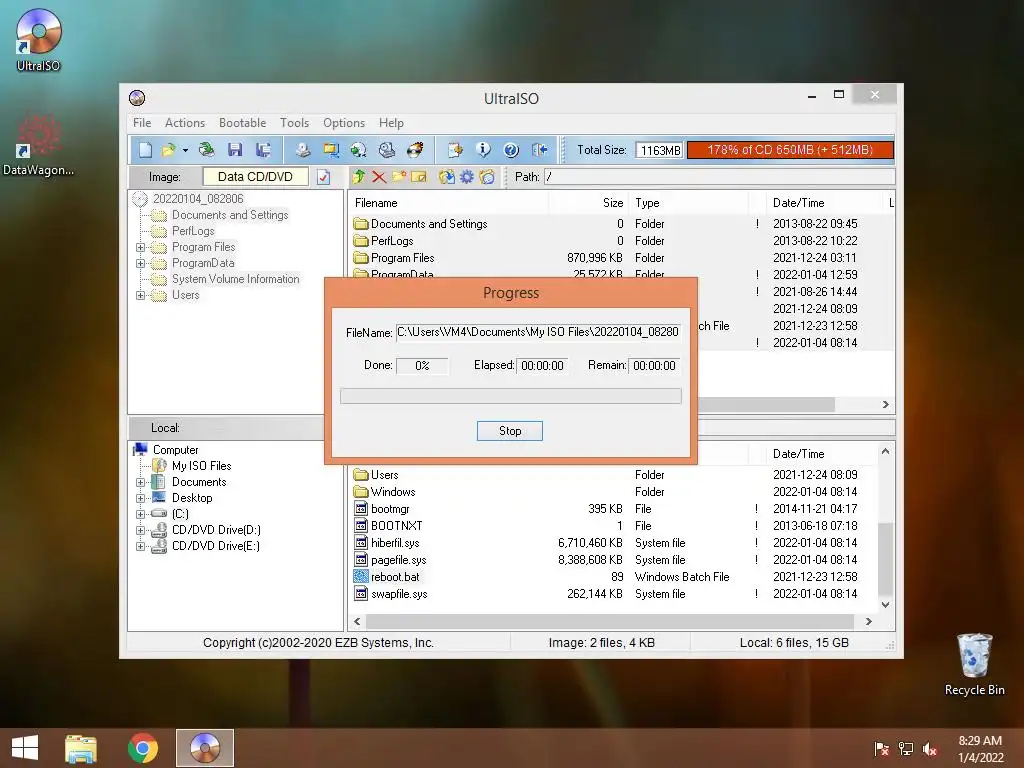1024x768 pixels.
Task: Click the Stop button in Progress dialog
Action: pyautogui.click(x=509, y=431)
